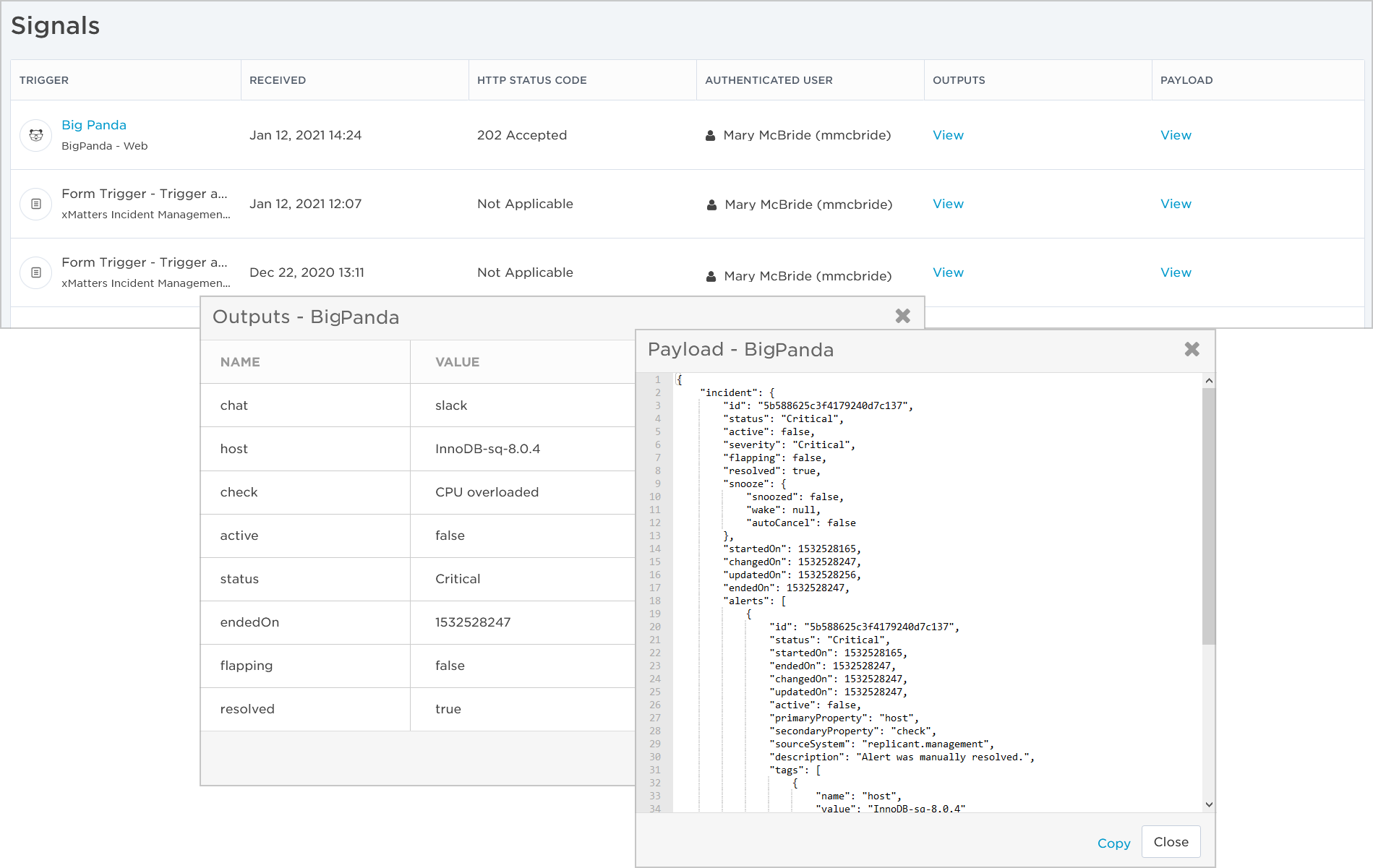The image size is (1373, 868).
Task: Click payload line "primaryProperty": "host"
Action: (844, 718)
